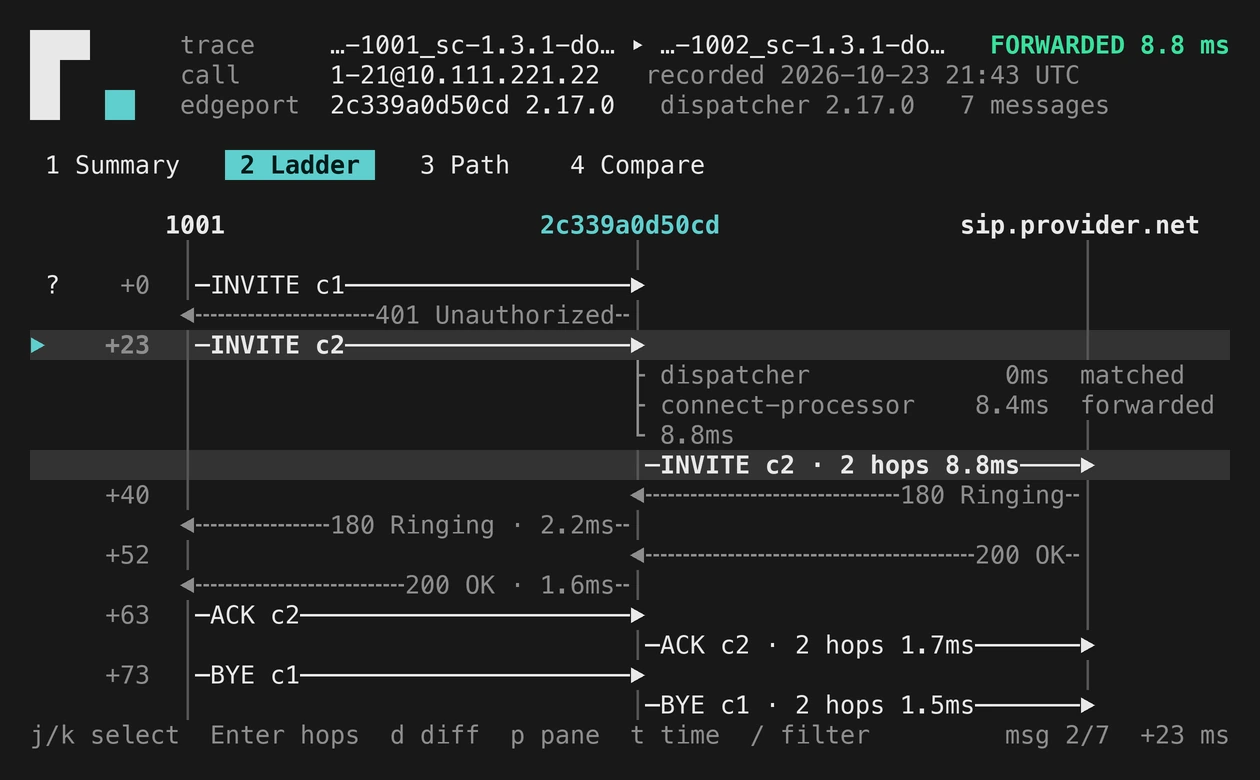The width and height of the screenshot is (1260, 780).
Task: Click the msg 2/7 indicator
Action: tap(1057, 735)
